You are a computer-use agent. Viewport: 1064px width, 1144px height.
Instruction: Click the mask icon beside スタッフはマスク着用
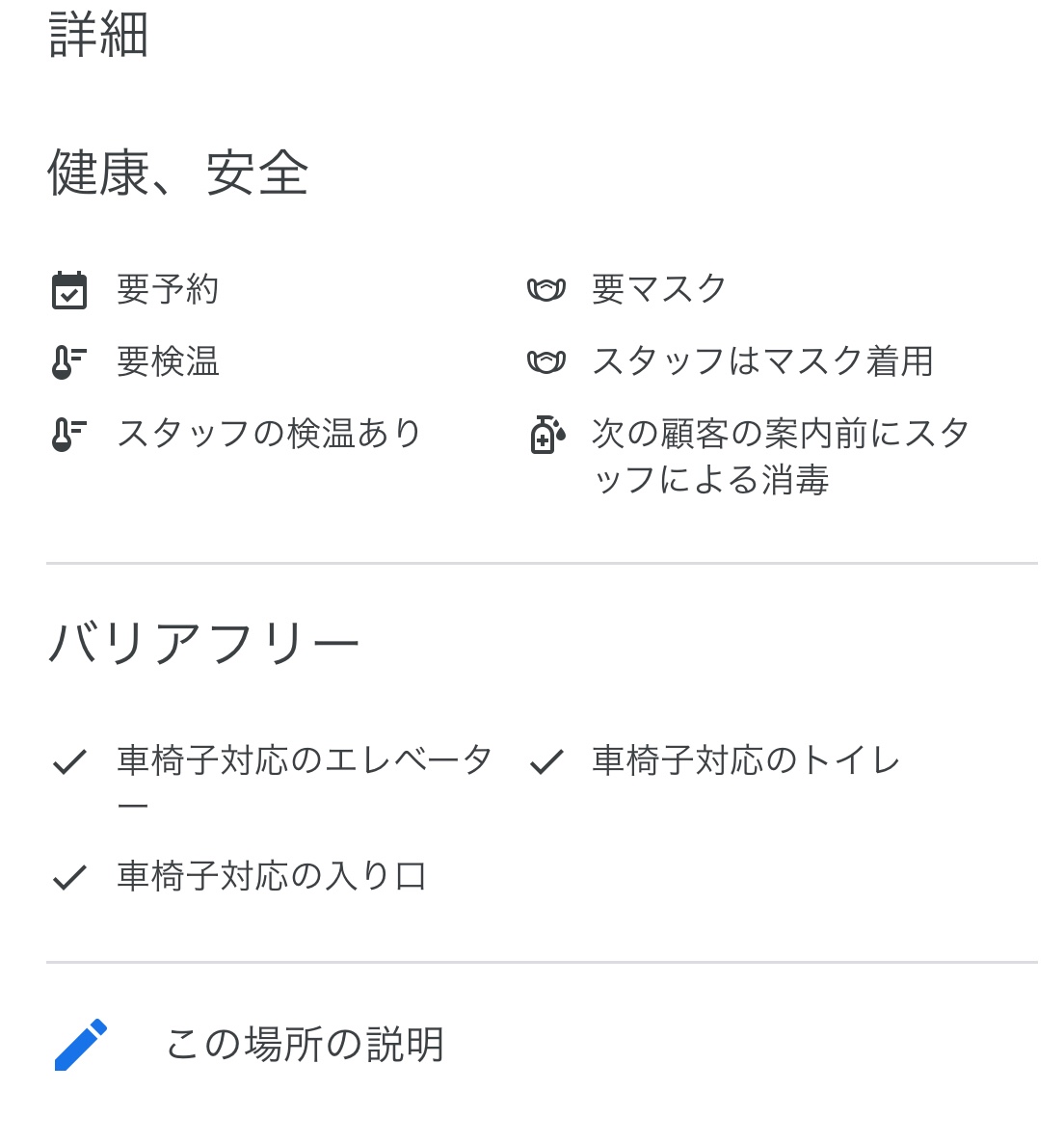545,361
